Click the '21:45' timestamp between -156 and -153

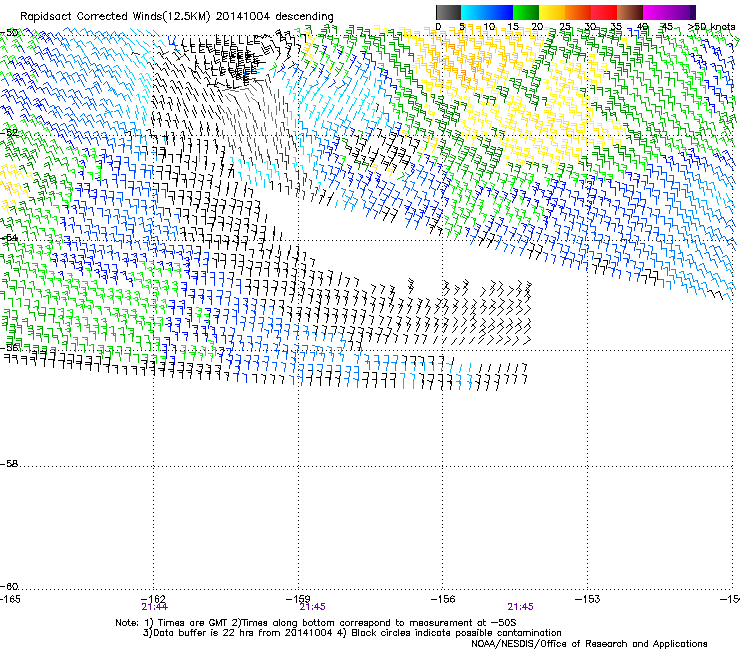[521, 607]
